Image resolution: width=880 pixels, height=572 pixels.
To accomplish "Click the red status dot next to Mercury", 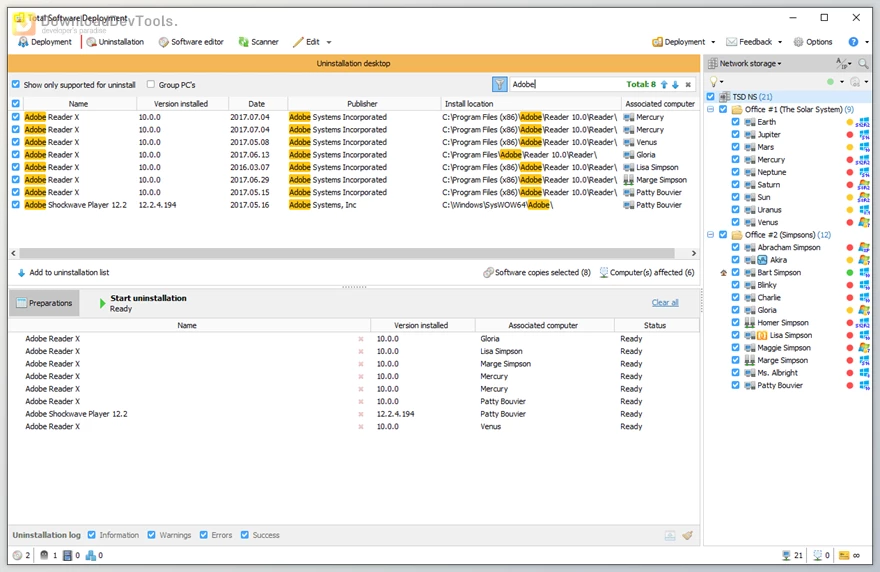I will coord(850,159).
